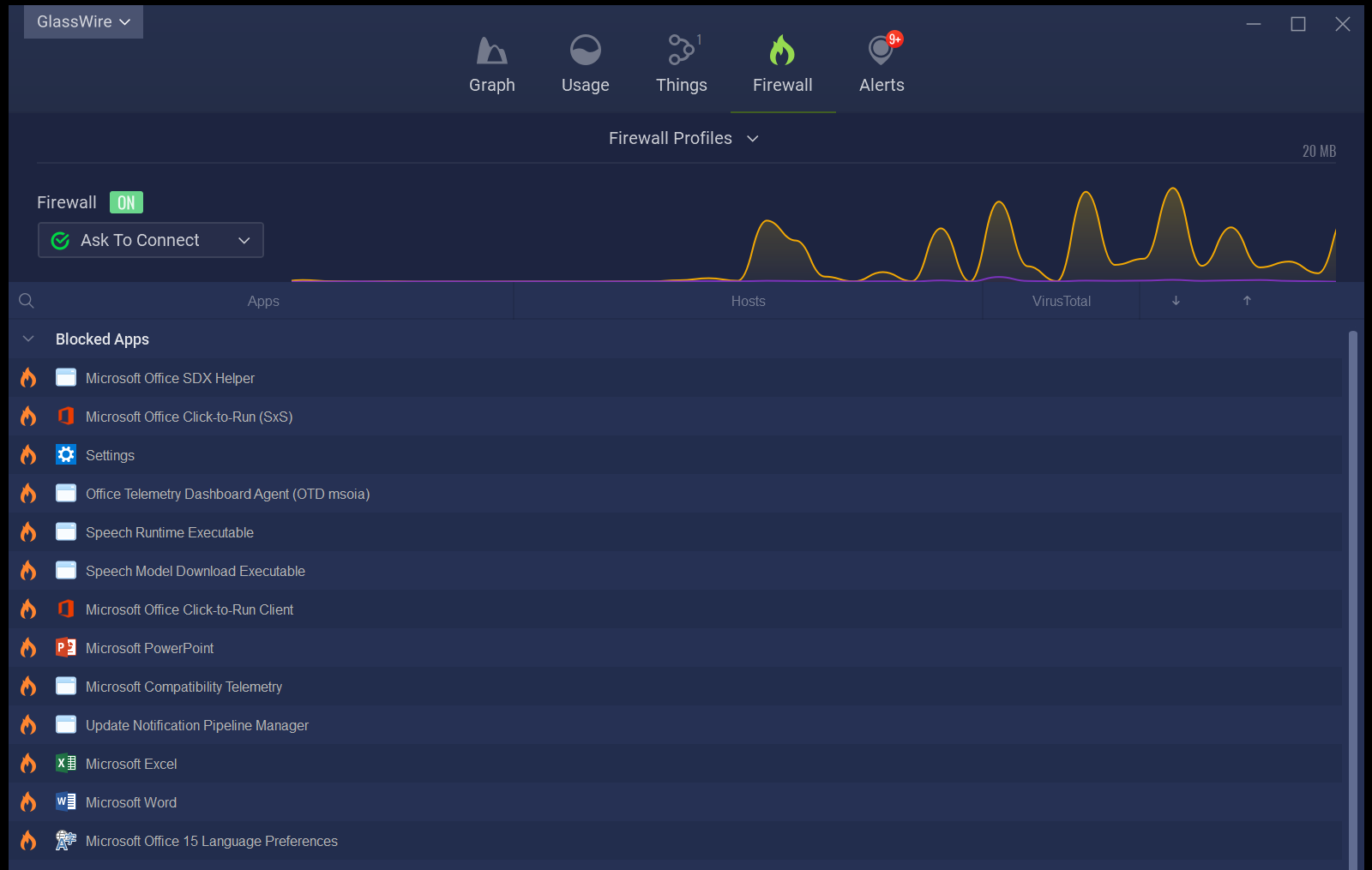Click the apps list vertical scrollbar
This screenshot has width=1372, height=870.
1353,600
